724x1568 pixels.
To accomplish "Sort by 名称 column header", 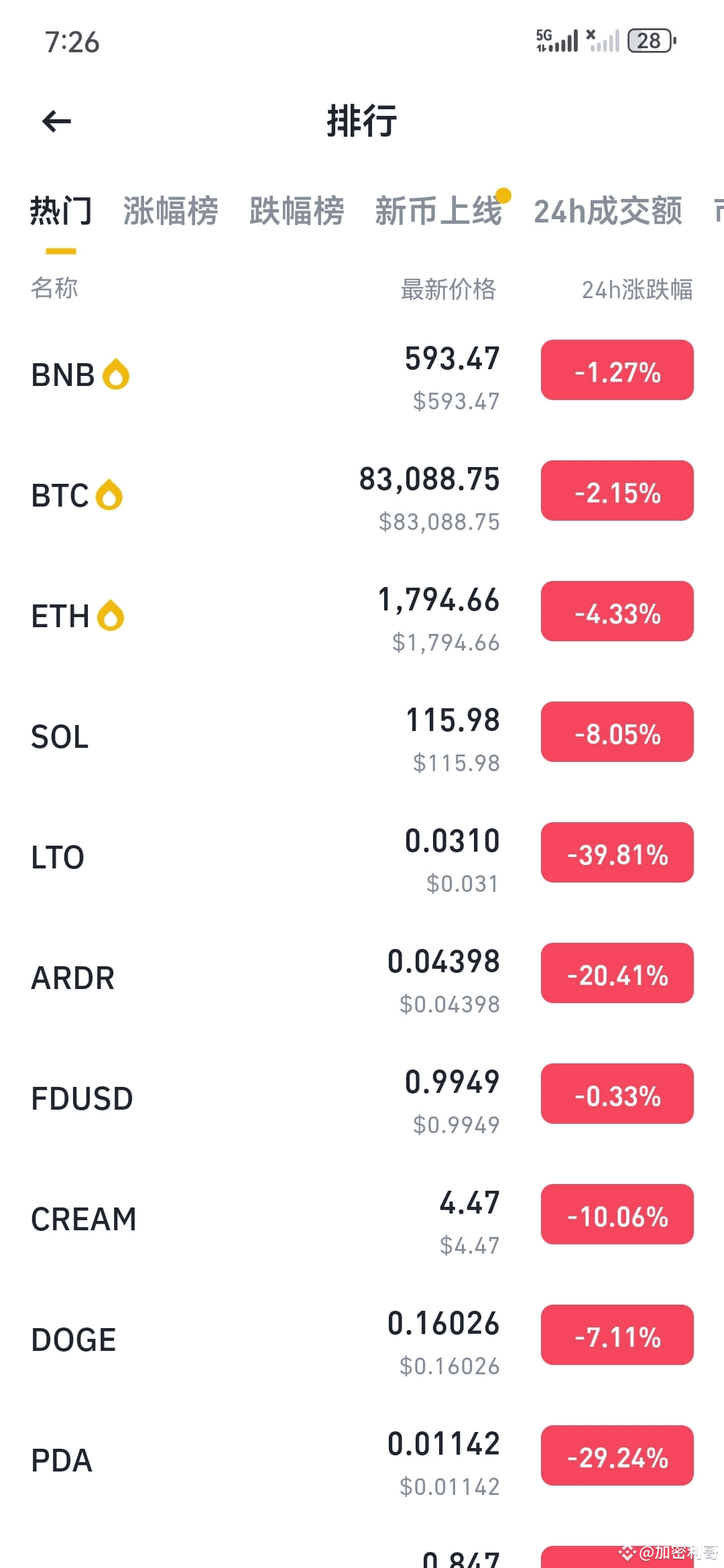I will [54, 288].
